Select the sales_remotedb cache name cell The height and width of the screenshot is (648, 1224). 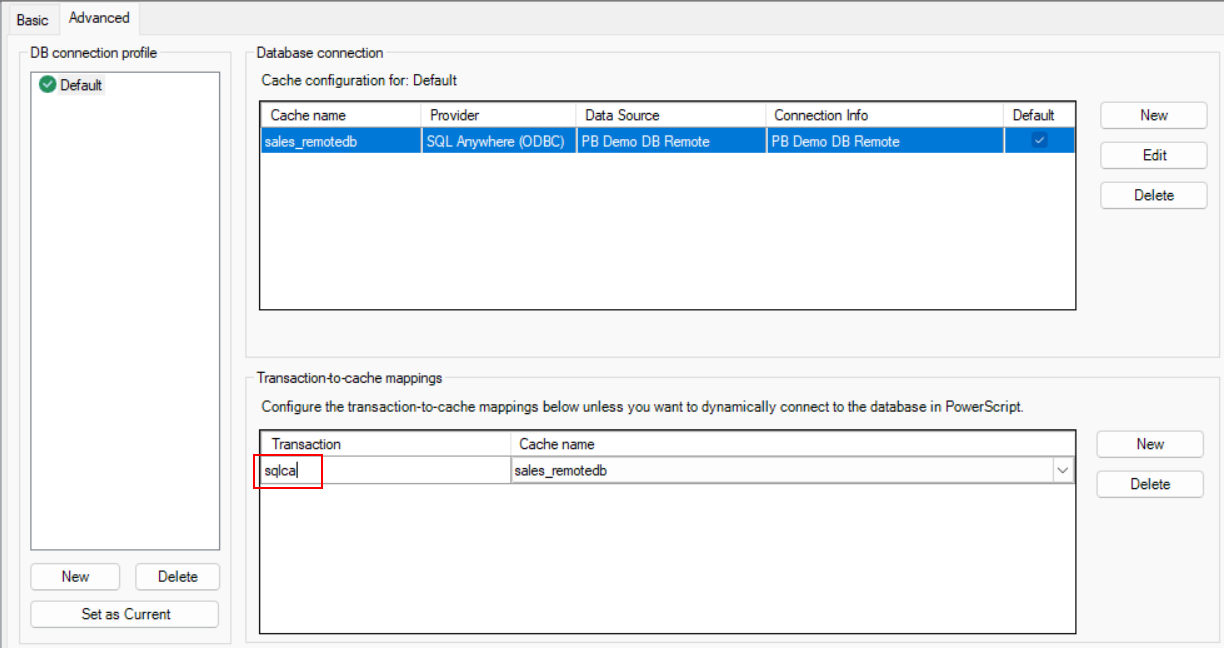[340, 141]
